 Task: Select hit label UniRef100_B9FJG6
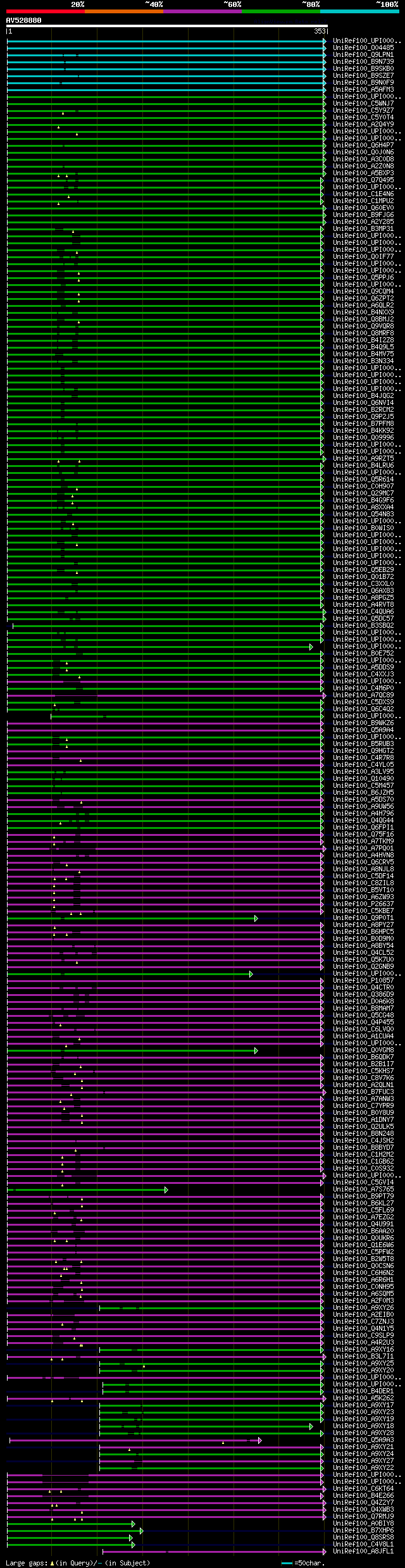363,215
